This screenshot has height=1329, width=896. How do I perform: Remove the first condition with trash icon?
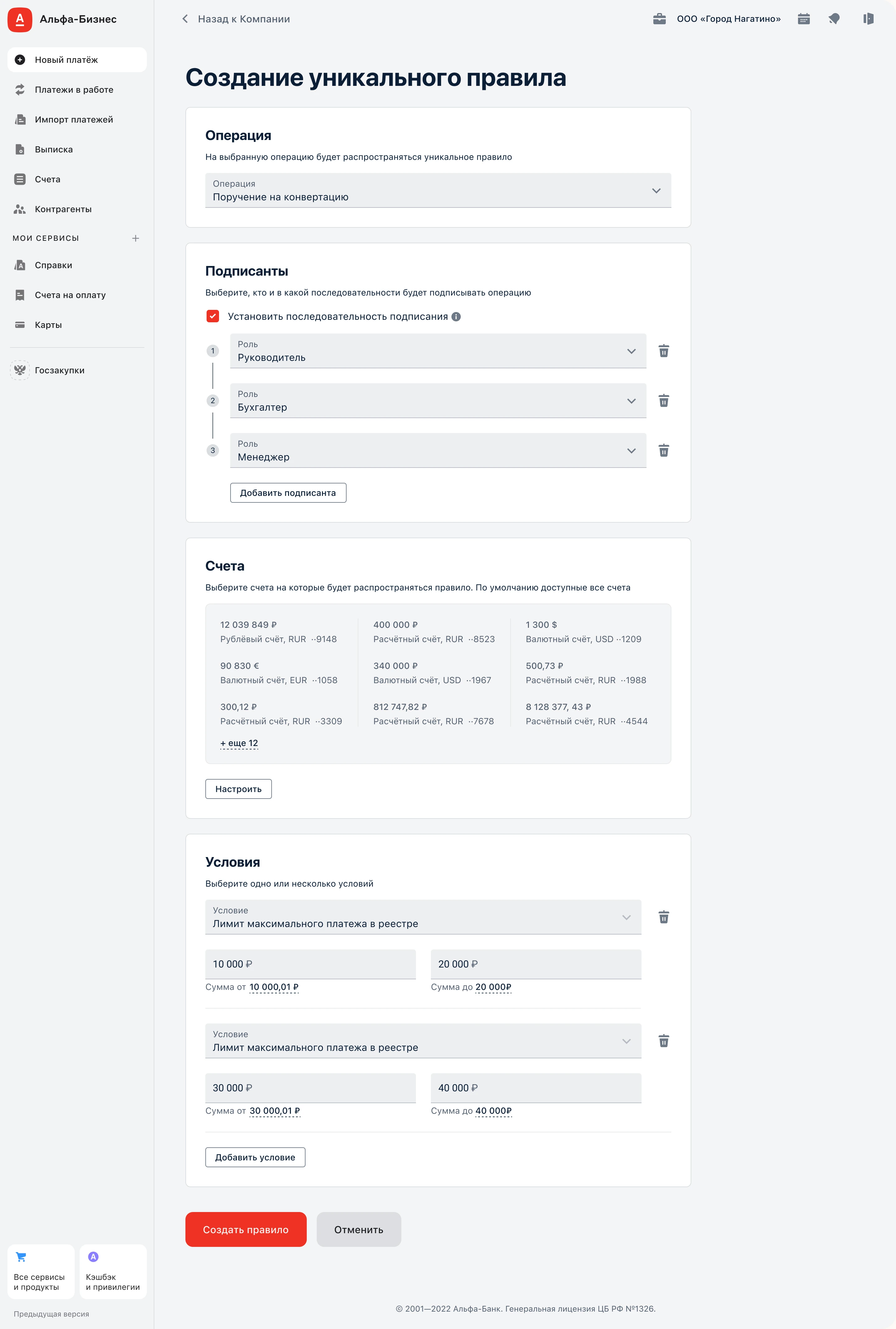663,917
